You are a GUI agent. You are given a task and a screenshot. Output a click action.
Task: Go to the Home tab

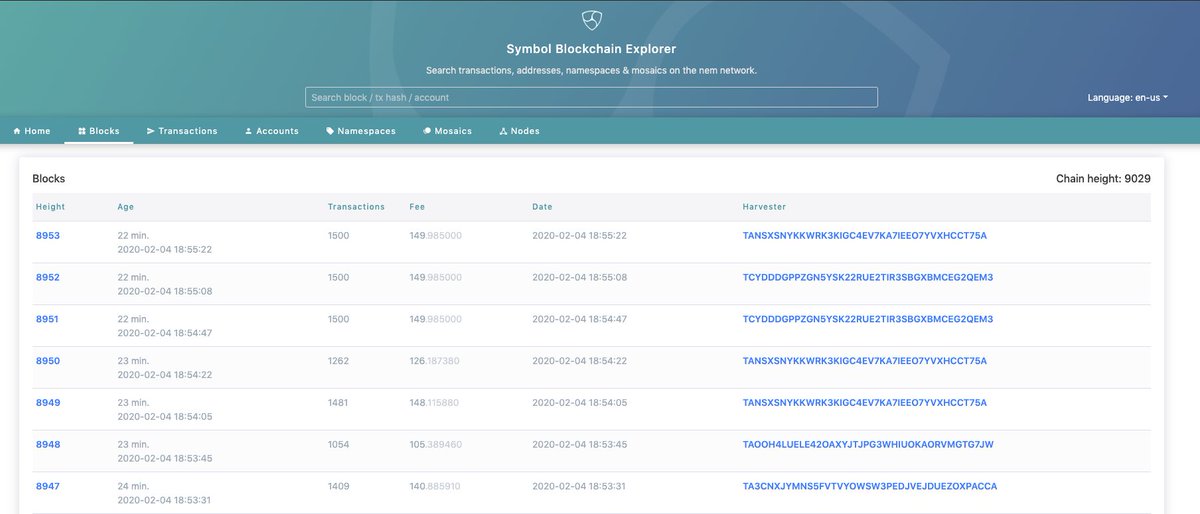32,131
